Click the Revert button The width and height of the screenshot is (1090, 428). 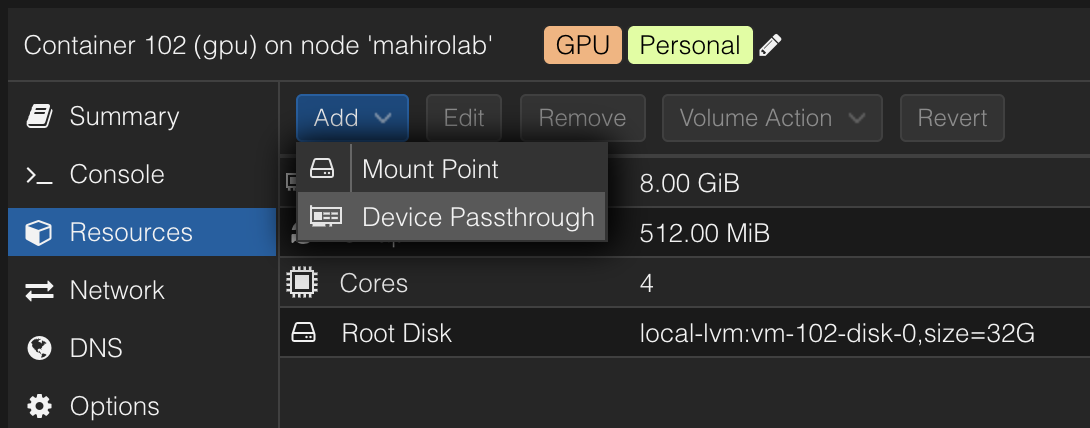point(952,117)
